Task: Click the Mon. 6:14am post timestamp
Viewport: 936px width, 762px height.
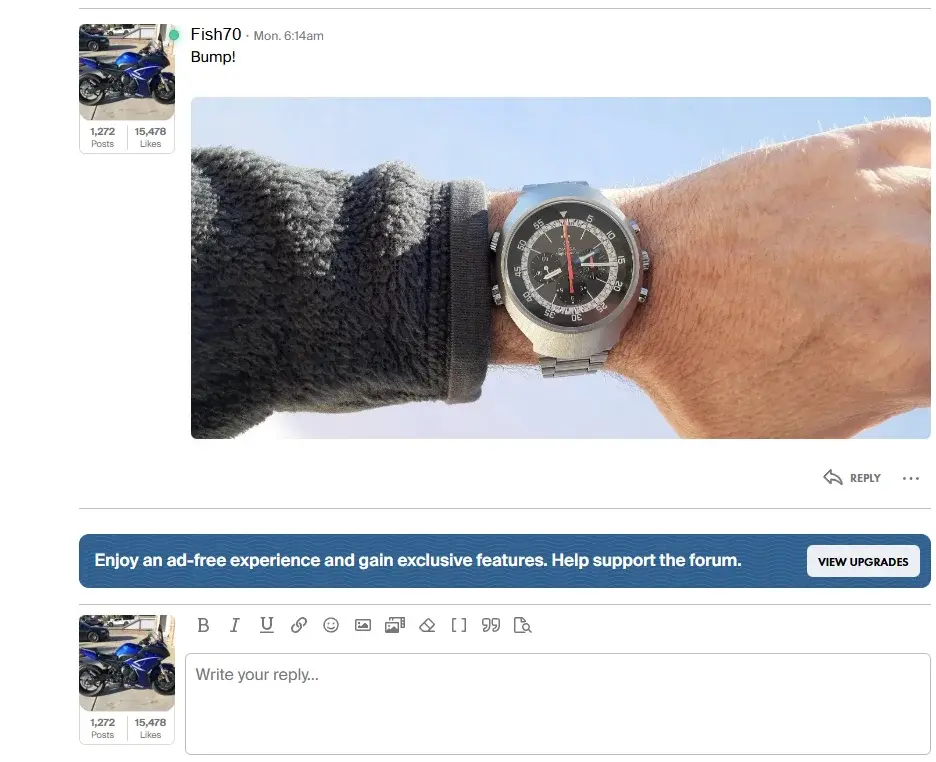Action: point(288,36)
